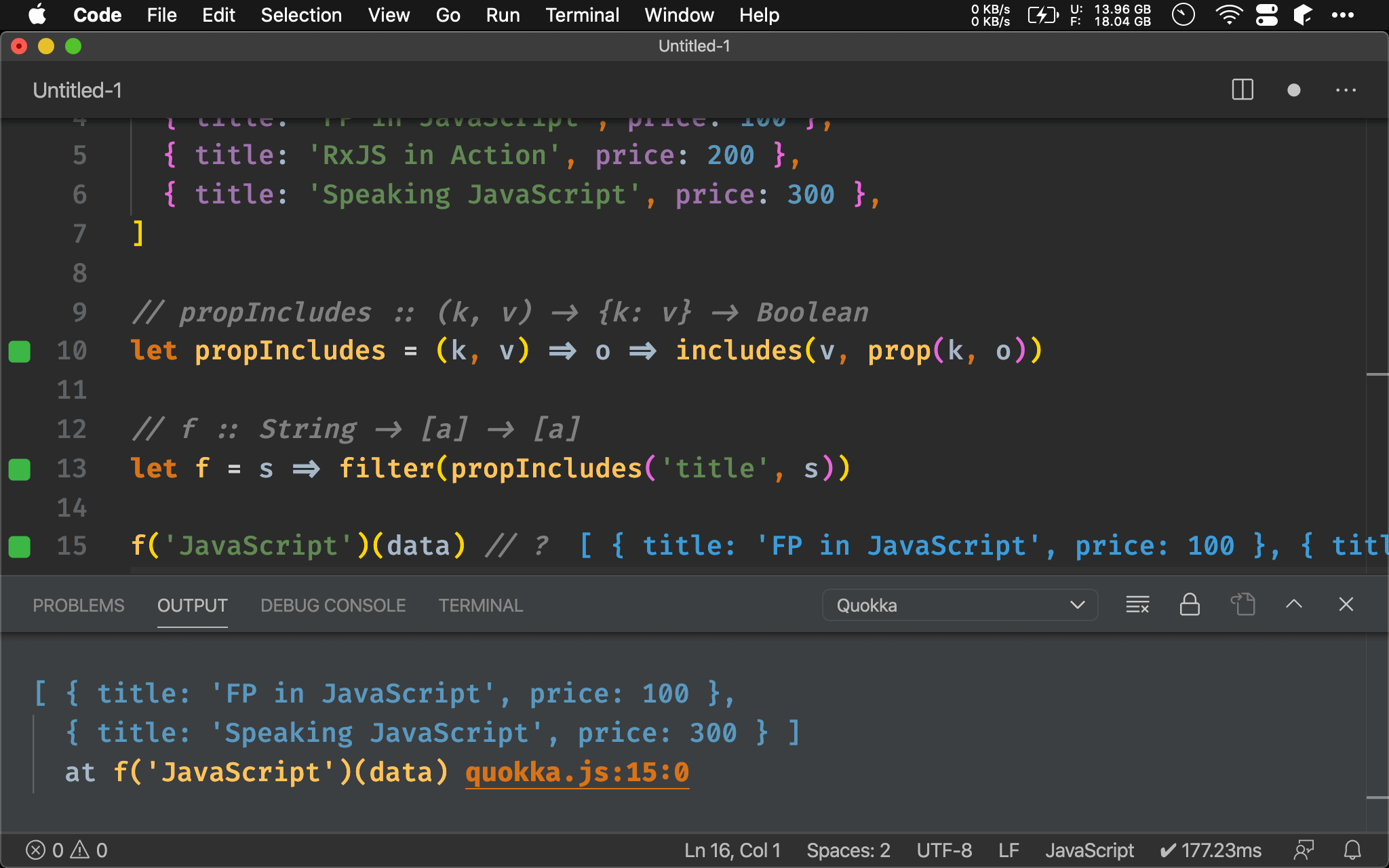Click line number 13 in gutter
Screen dimensions: 1389x868
(x=72, y=469)
